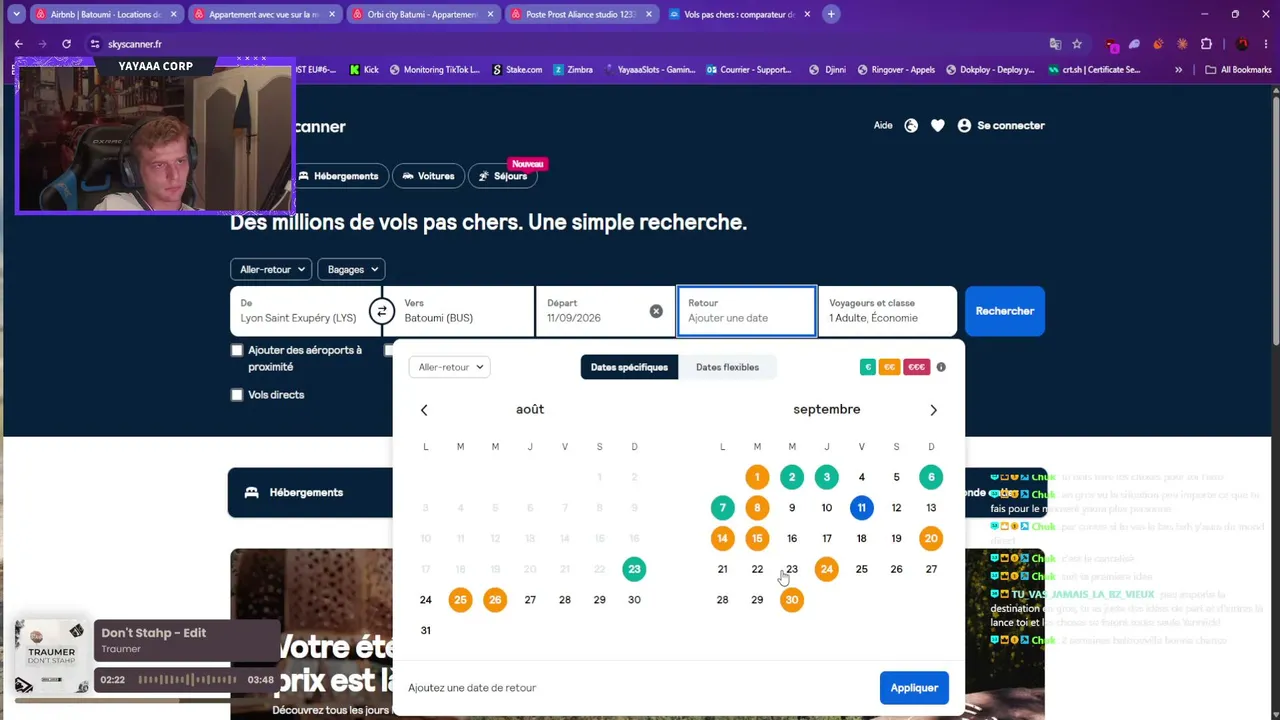Click Se connecter to sign in
Image resolution: width=1280 pixels, height=720 pixels.
pyautogui.click(x=1001, y=126)
